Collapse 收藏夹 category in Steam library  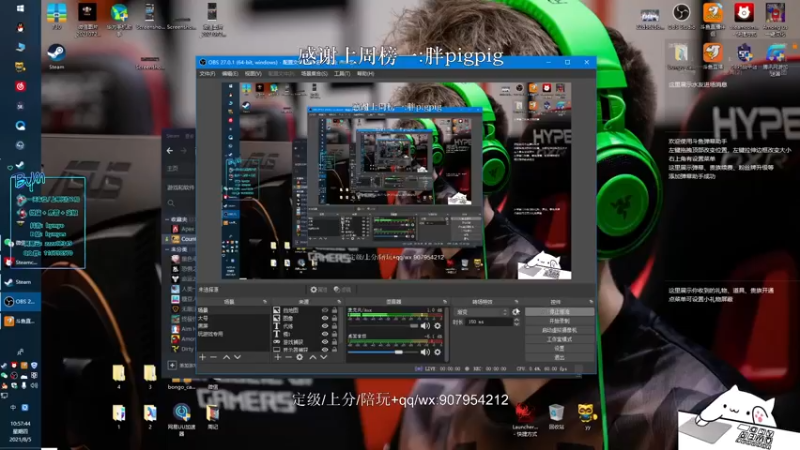click(167, 219)
